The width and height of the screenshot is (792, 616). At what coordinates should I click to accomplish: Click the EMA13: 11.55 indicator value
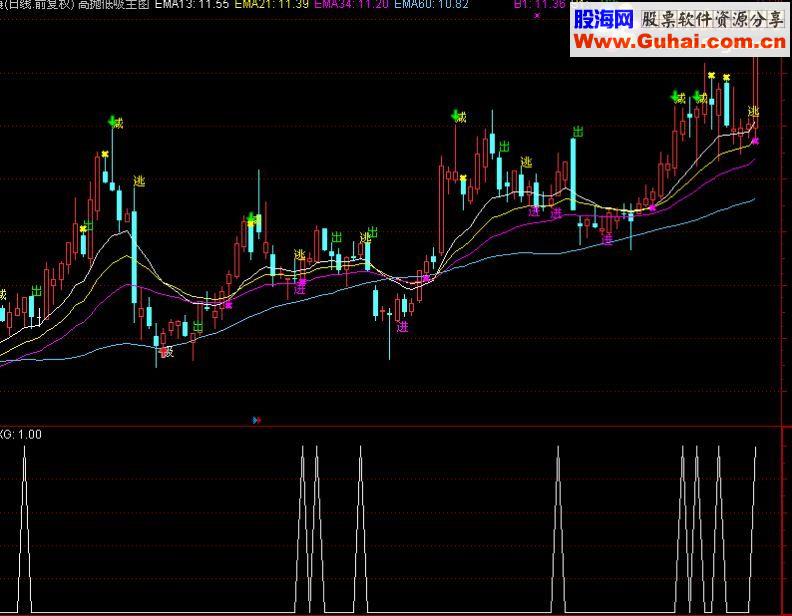point(192,5)
